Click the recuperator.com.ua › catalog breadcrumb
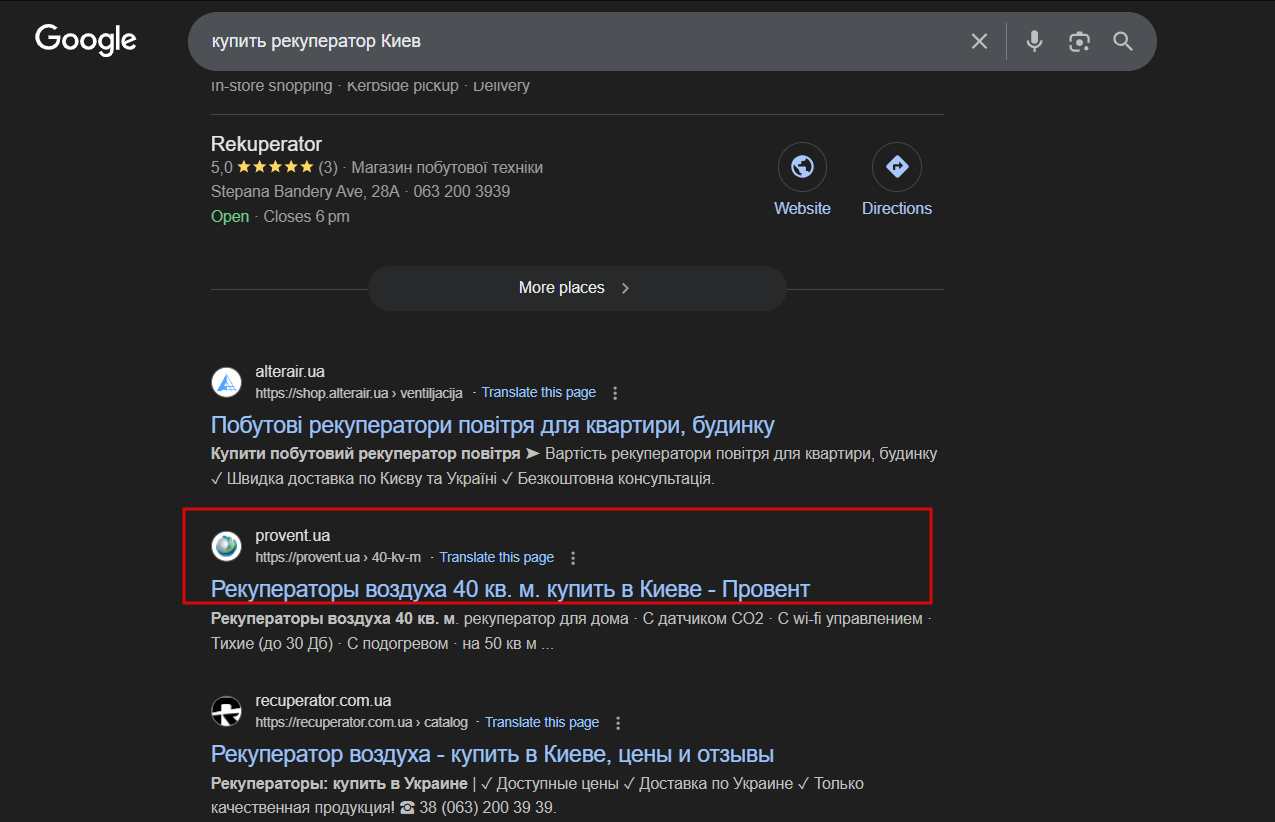 (361, 723)
